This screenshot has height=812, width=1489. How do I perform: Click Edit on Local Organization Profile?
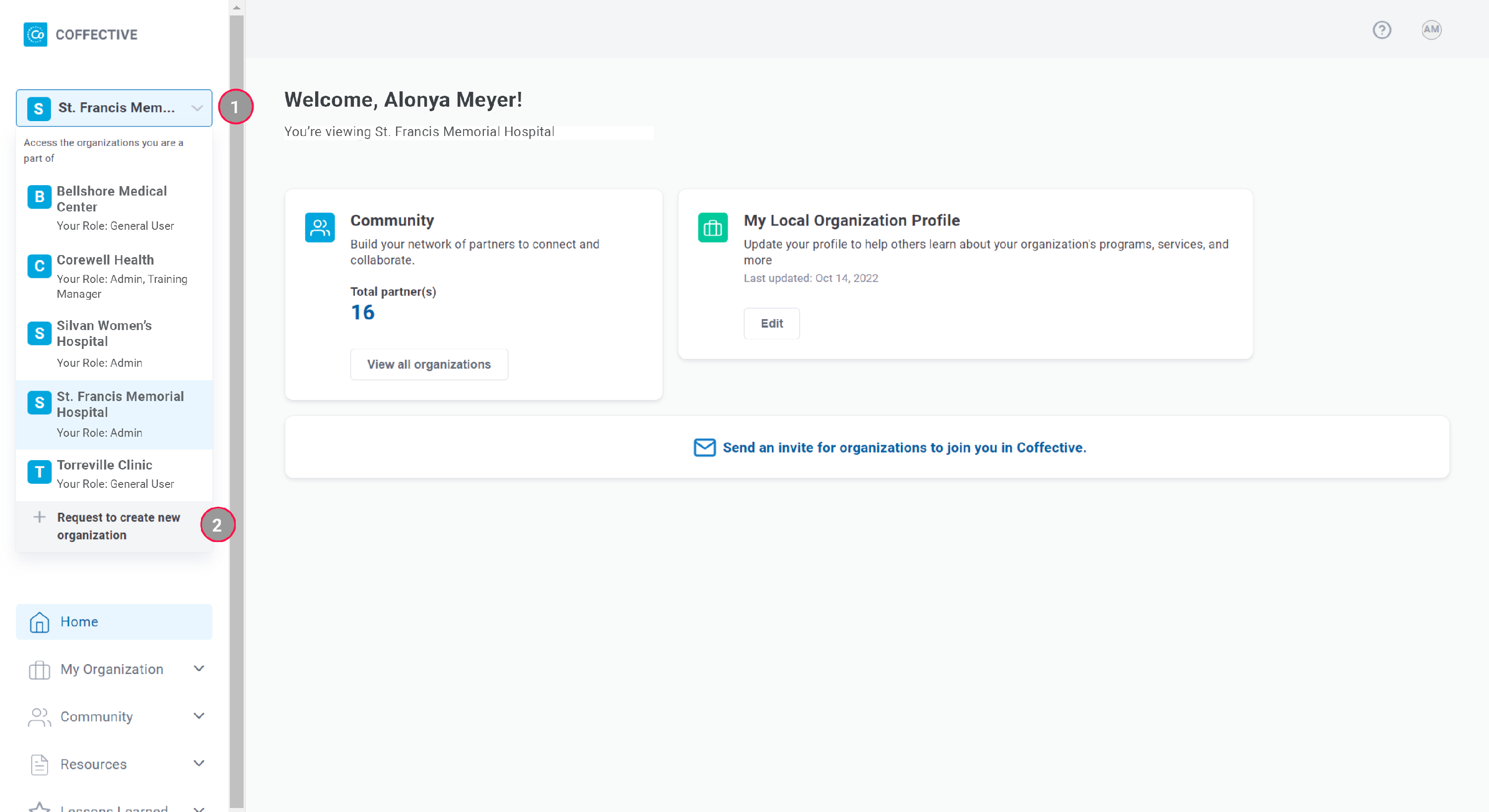[771, 324]
